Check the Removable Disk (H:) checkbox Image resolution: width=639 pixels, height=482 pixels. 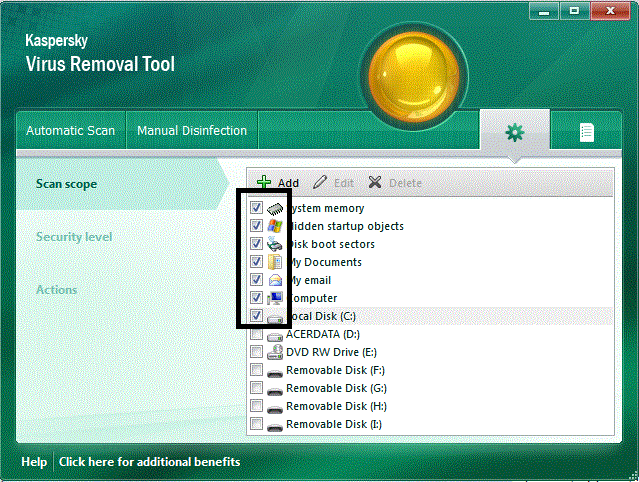pyautogui.click(x=256, y=406)
